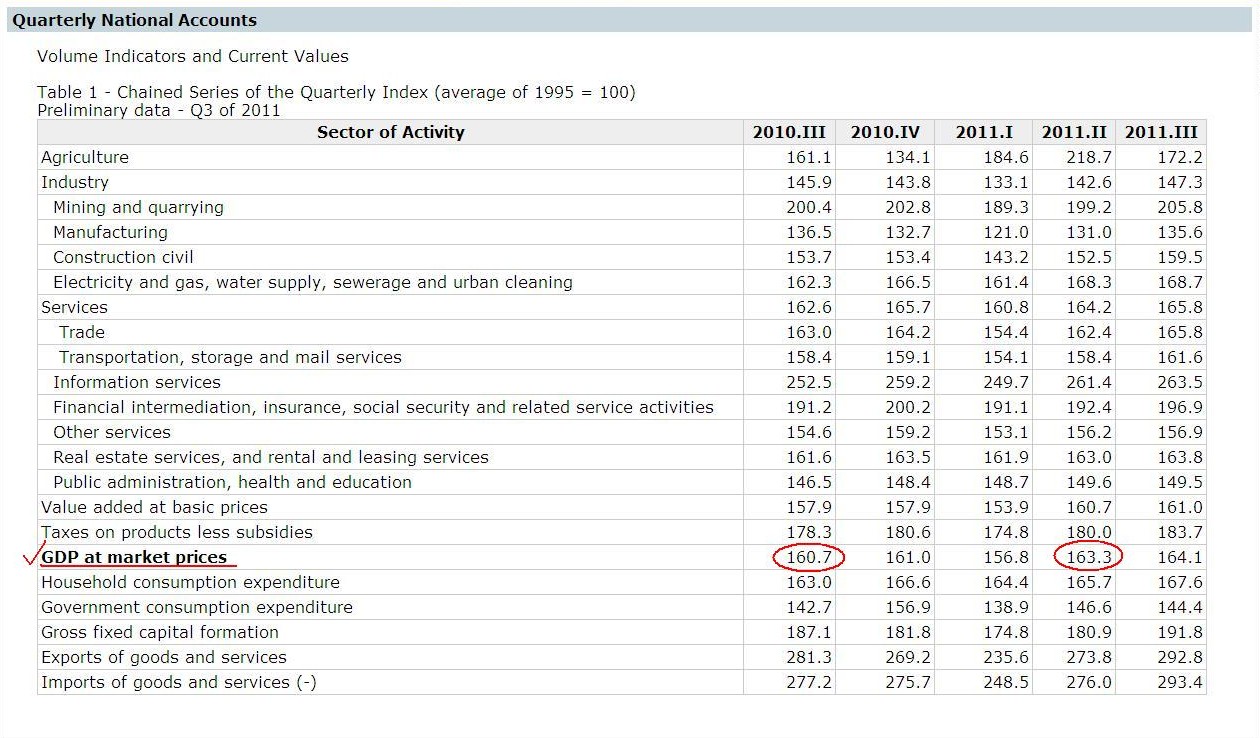Click Information services 2011.III value 263.5
The width and height of the screenshot is (1260, 738).
pos(1180,382)
